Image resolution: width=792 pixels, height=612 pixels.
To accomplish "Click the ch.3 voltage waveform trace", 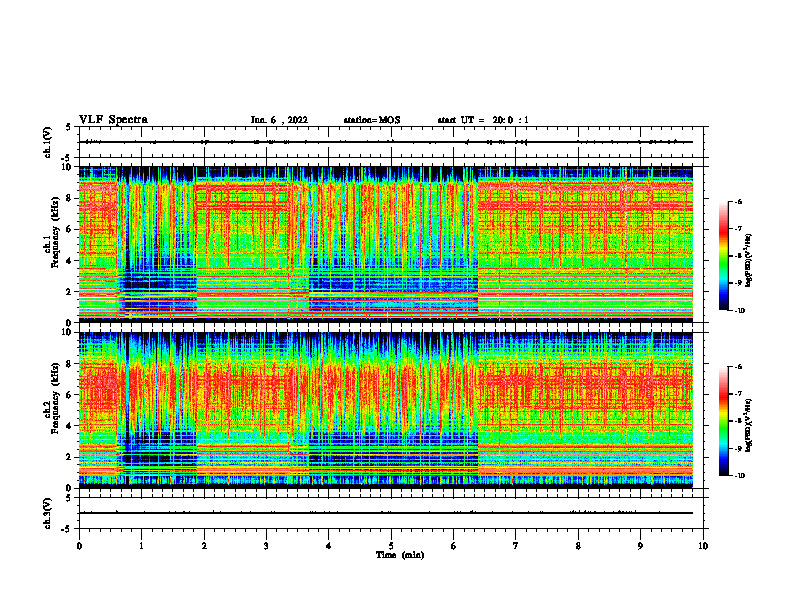I will tap(386, 513).
